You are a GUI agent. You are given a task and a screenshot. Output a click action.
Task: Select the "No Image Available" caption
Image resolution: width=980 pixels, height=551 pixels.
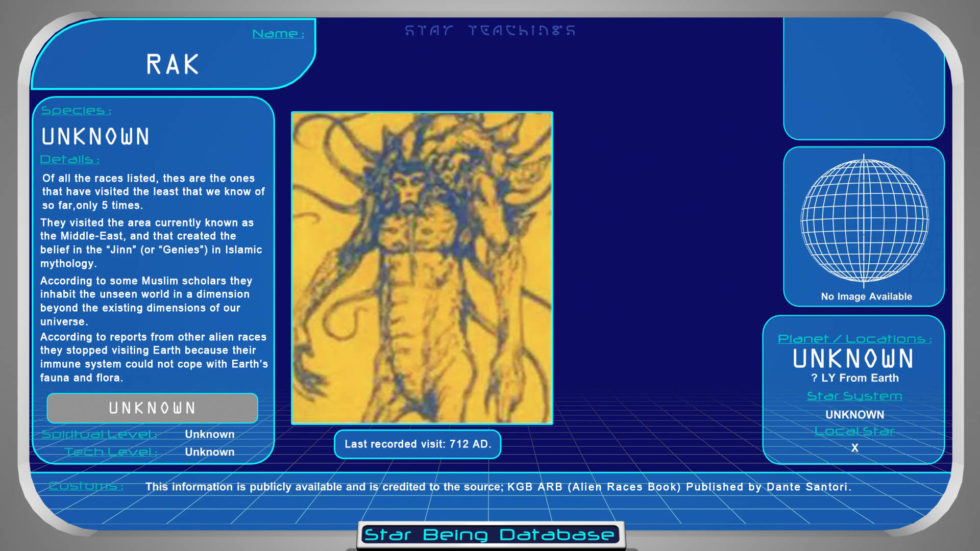(x=866, y=296)
